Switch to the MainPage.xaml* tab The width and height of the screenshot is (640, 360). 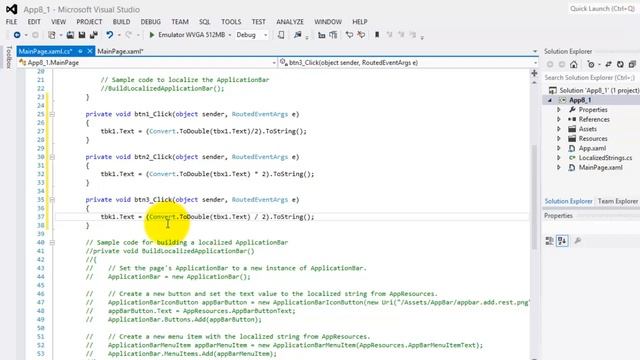click(x=120, y=51)
